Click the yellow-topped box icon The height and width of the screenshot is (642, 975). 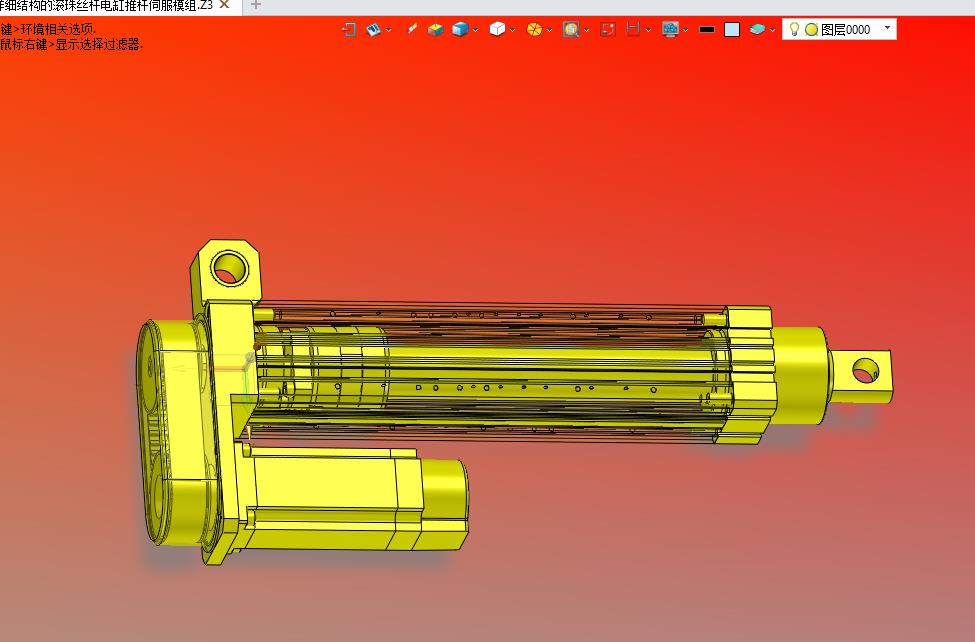pyautogui.click(x=435, y=29)
